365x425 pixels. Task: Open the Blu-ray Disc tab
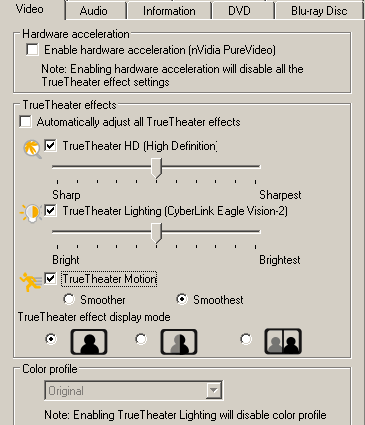pyautogui.click(x=319, y=11)
